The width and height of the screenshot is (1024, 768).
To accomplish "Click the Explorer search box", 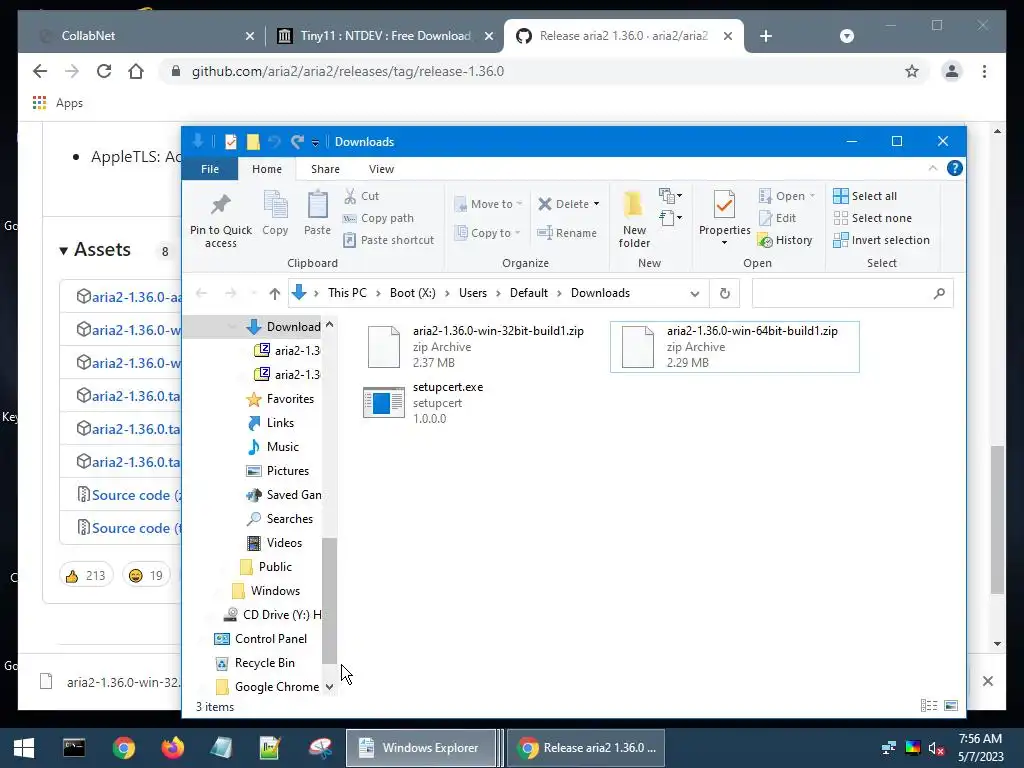I will click(x=852, y=293).
